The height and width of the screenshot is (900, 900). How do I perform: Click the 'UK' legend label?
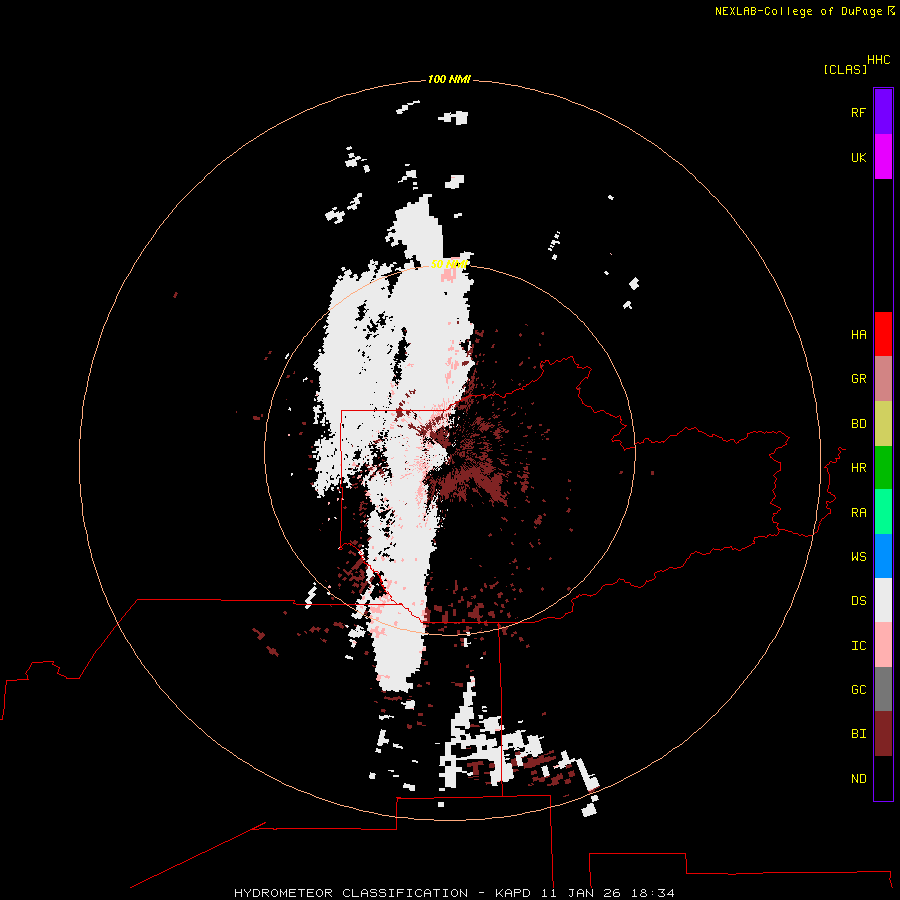coord(858,157)
